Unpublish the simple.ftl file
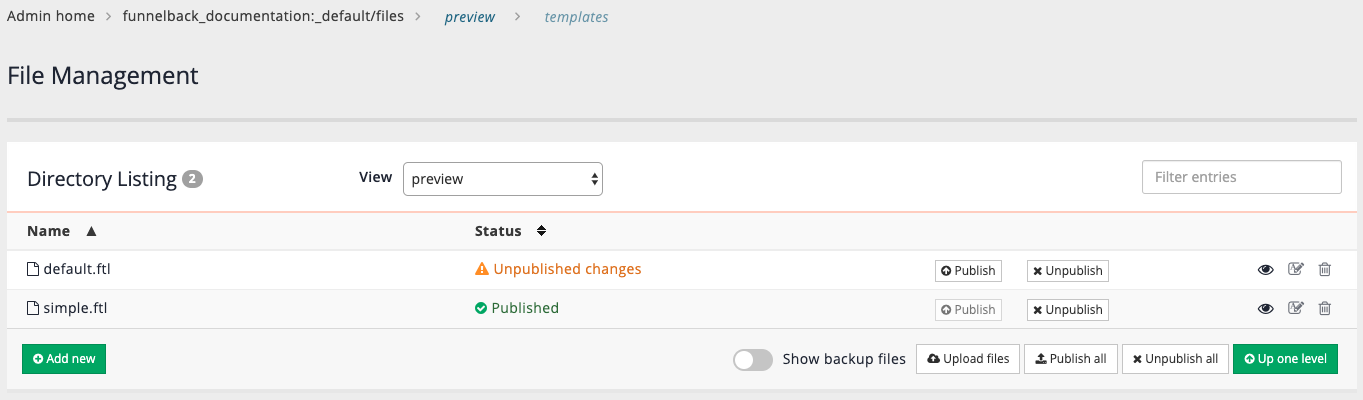Viewport: 1363px width, 400px height. point(1067,309)
